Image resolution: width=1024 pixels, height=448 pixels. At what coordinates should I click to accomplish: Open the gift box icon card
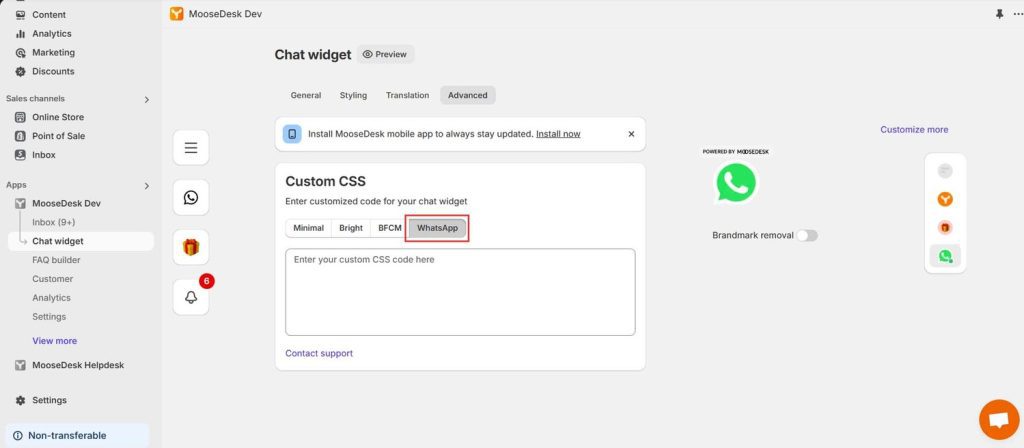pyautogui.click(x=191, y=248)
